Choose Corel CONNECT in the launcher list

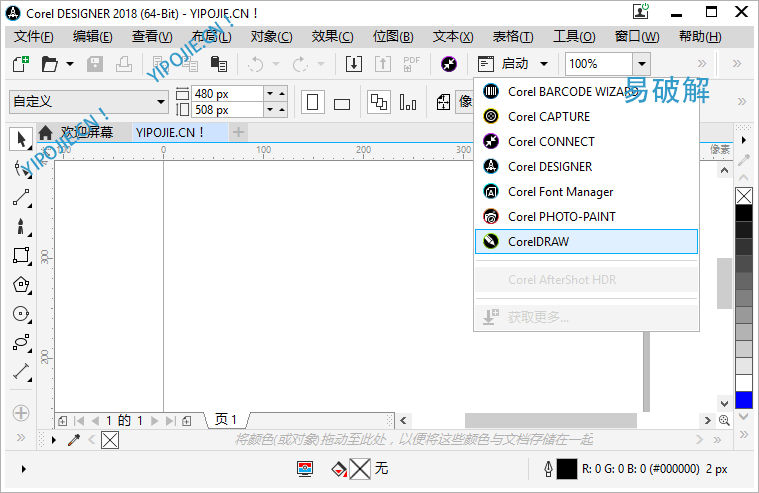[x=586, y=141]
